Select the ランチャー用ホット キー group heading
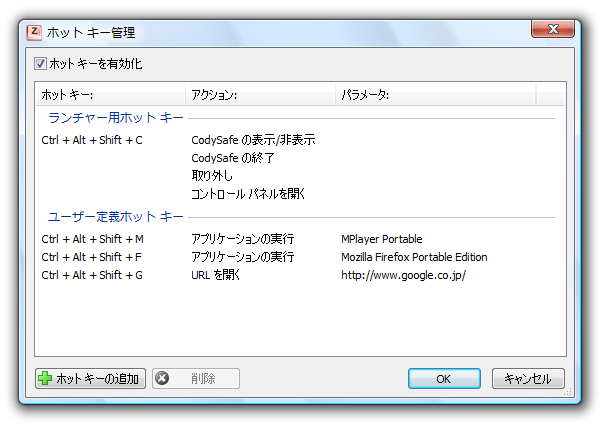The image size is (604, 429). 116,118
